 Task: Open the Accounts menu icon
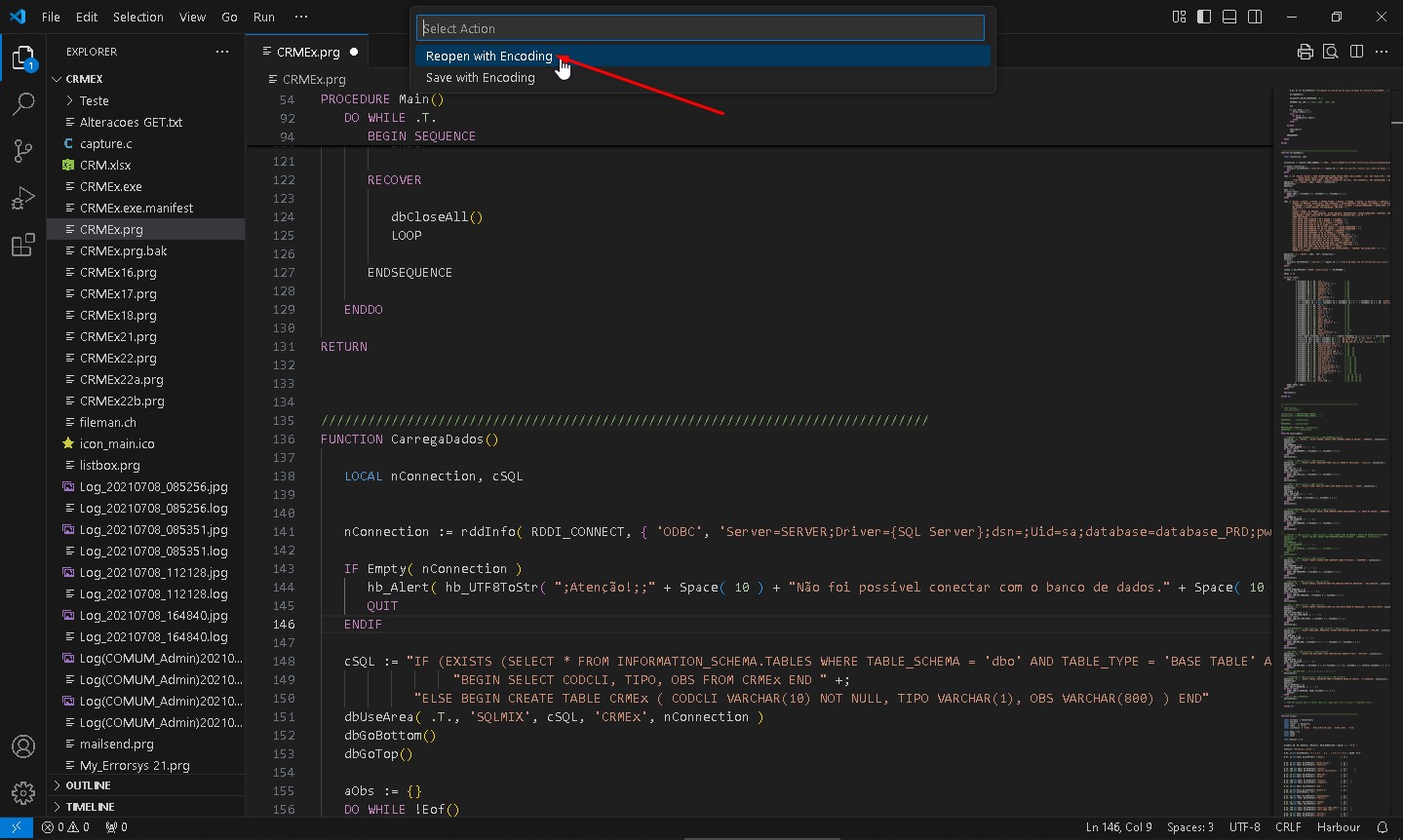click(23, 746)
